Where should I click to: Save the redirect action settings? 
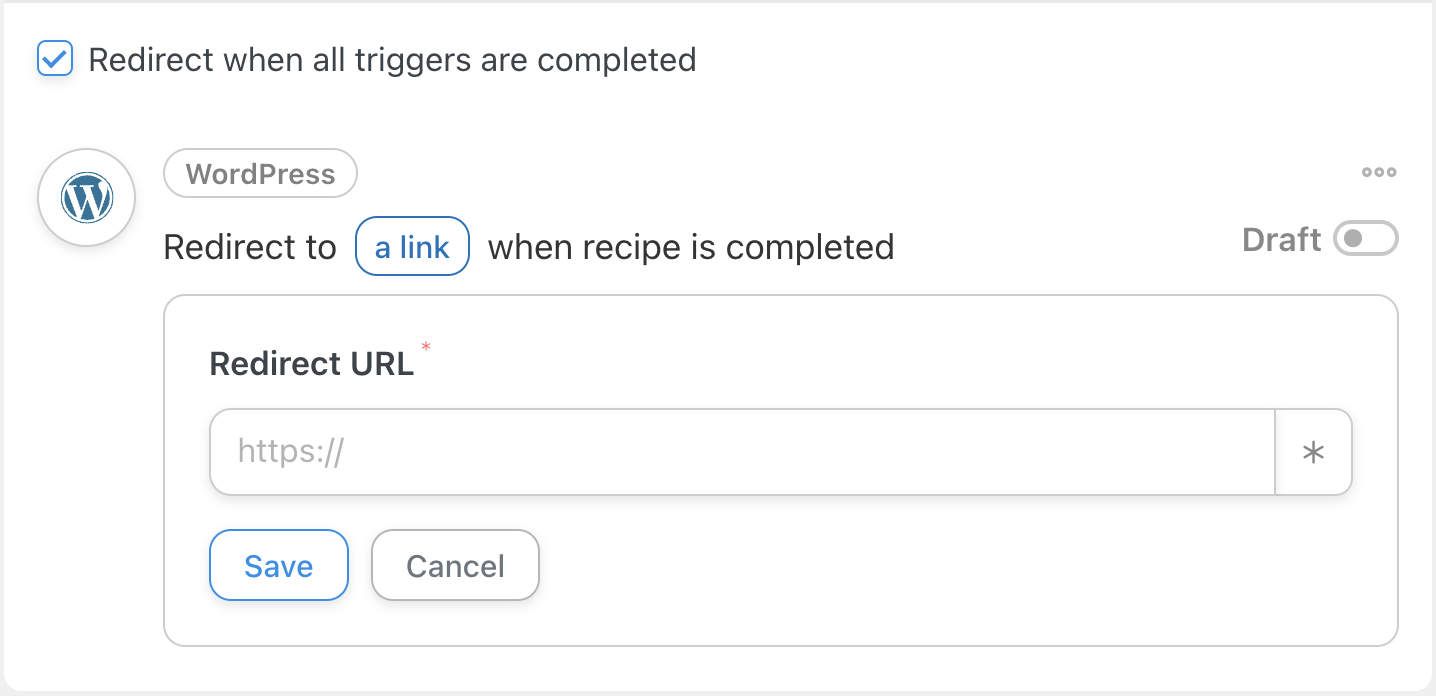coord(278,566)
